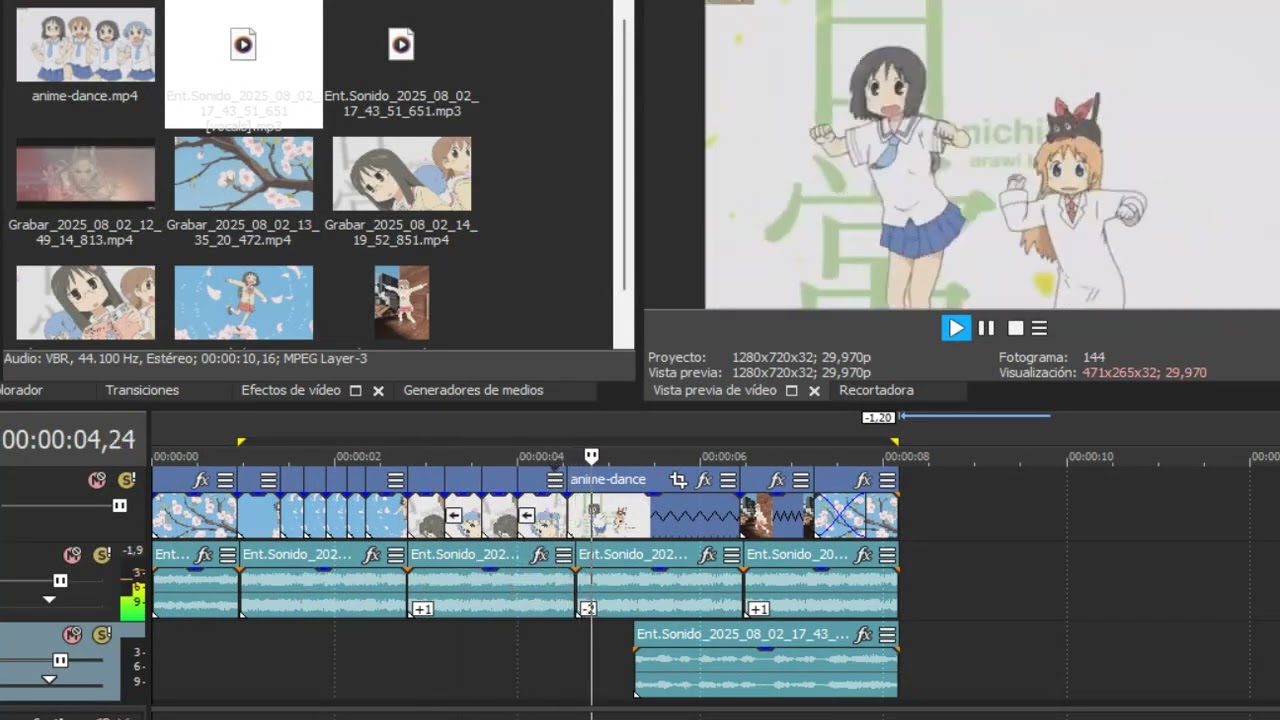1280x720 pixels.
Task: Solo the video track
Action: pyautogui.click(x=127, y=480)
